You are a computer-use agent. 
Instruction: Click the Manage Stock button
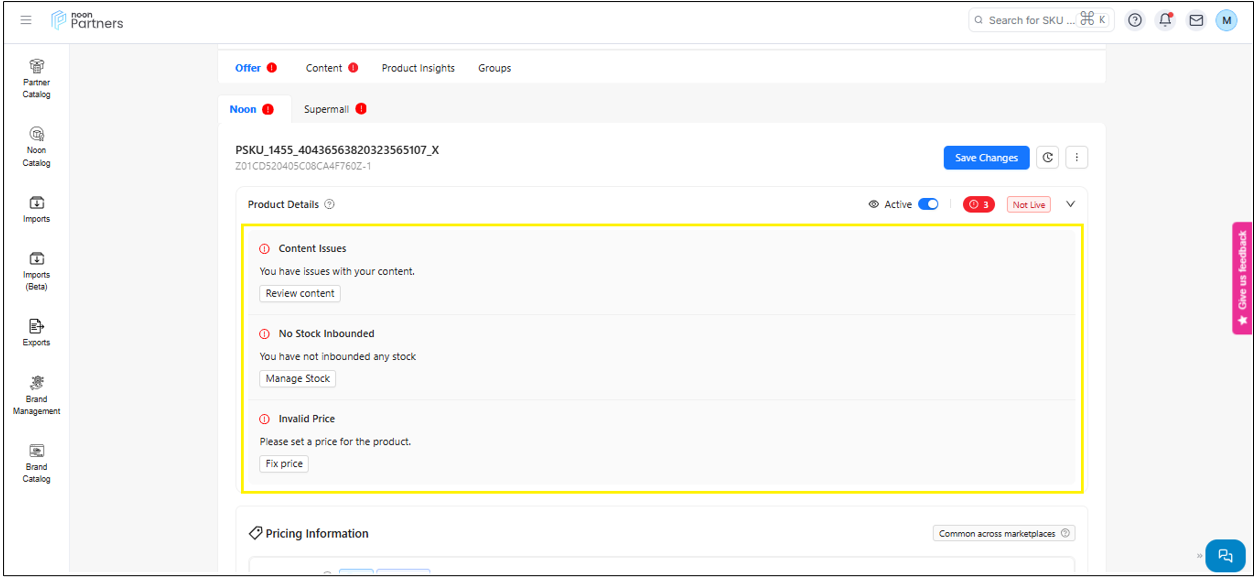297,379
